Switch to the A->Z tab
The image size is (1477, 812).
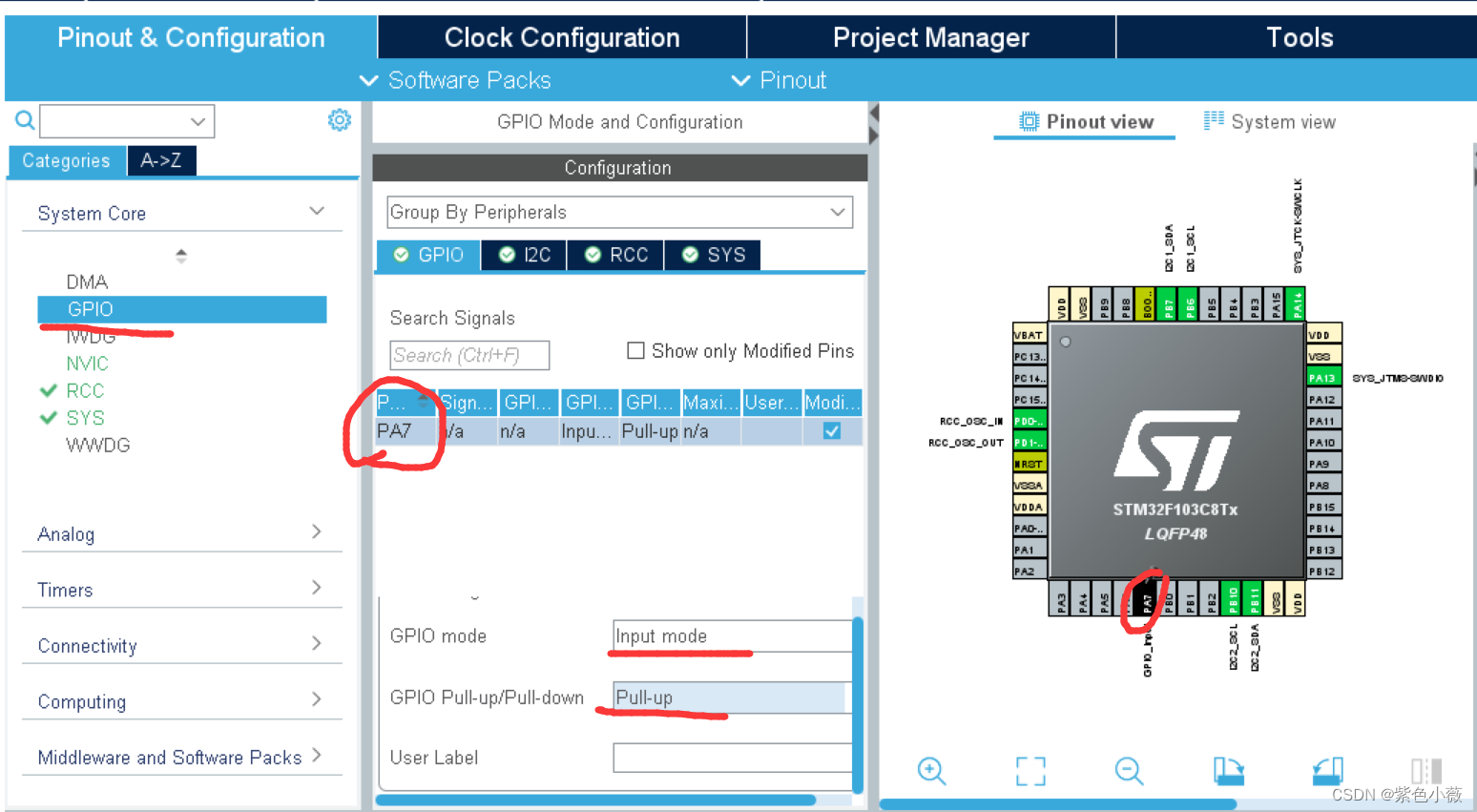pyautogui.click(x=161, y=160)
